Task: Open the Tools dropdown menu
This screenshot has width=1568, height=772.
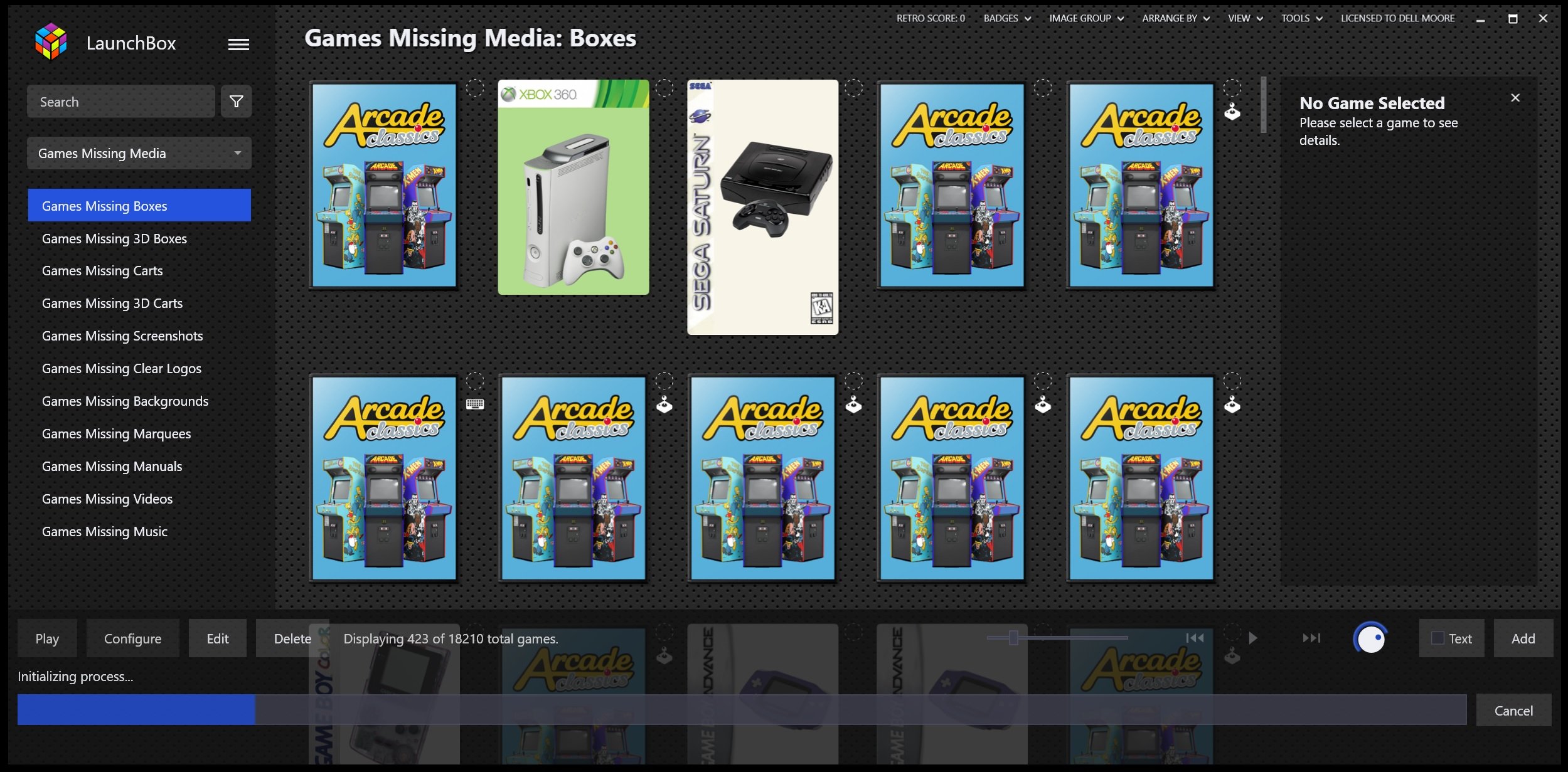Action: coord(1301,18)
